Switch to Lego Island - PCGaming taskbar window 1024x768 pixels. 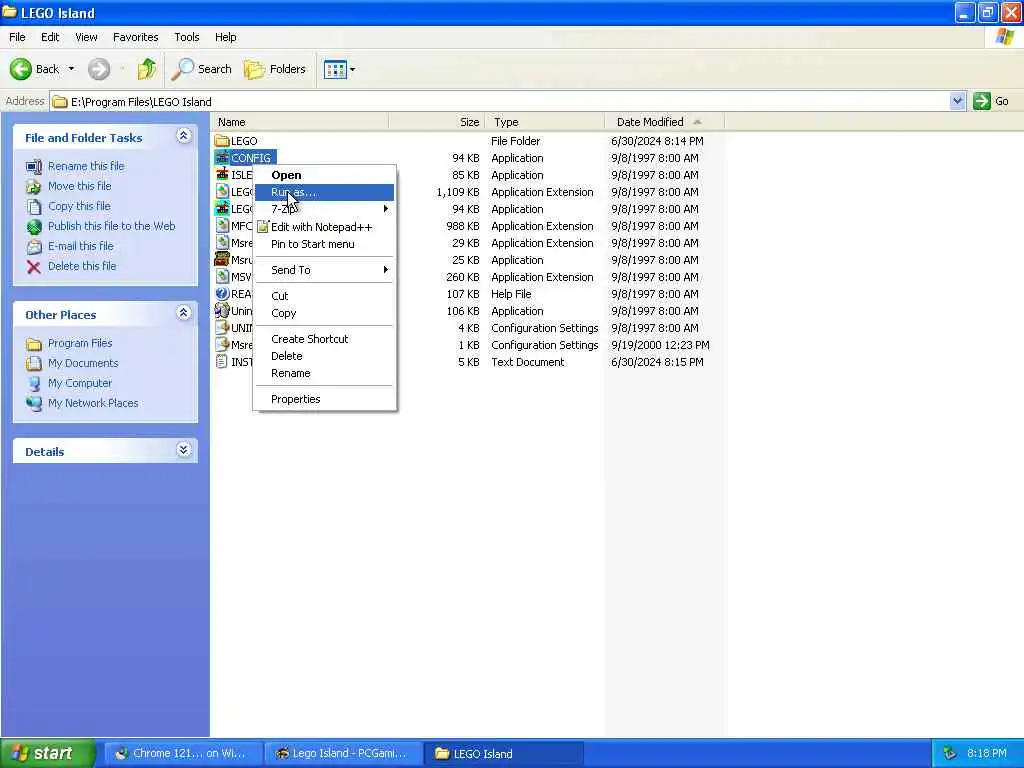344,753
